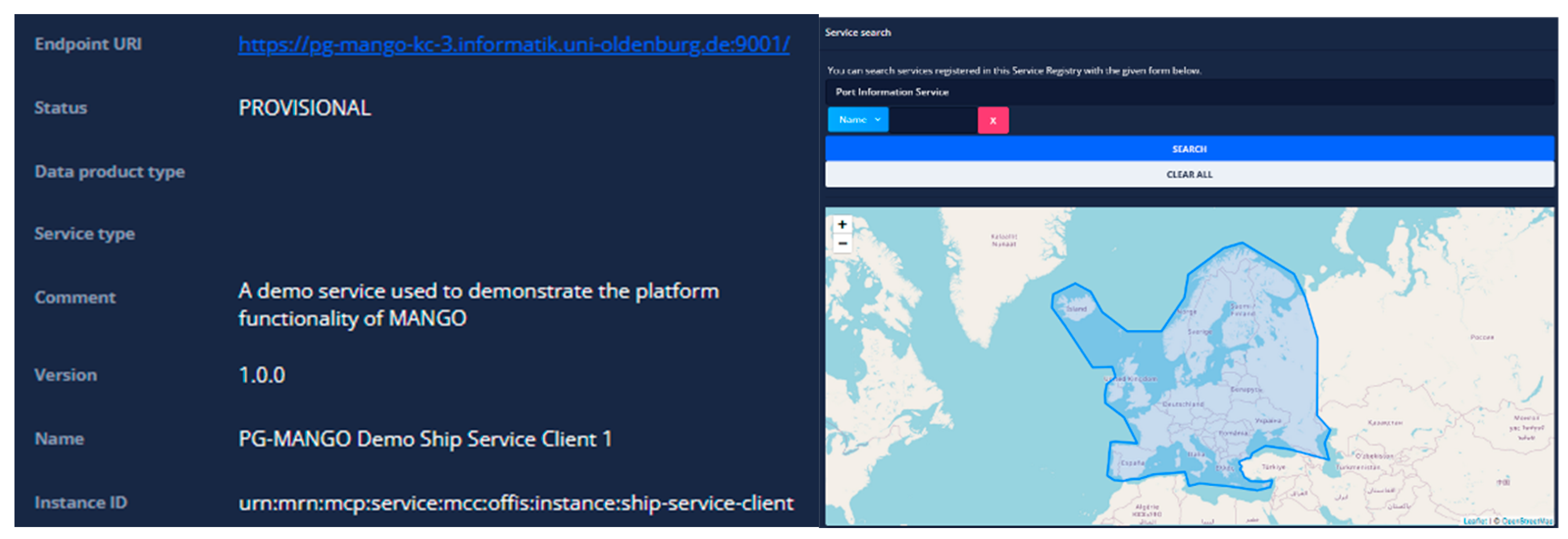Open the Name filter dropdown

click(x=857, y=120)
